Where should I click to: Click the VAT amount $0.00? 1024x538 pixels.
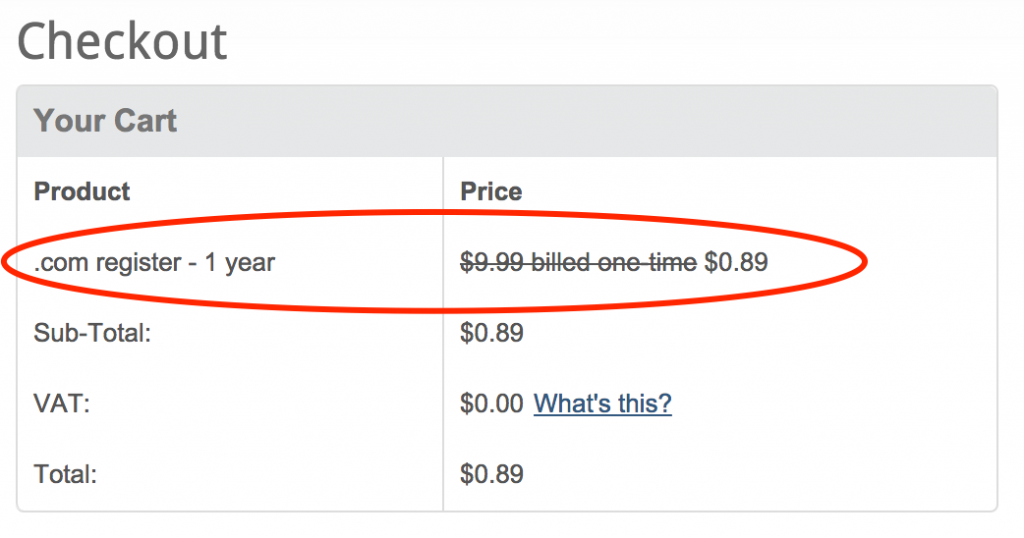tap(492, 404)
